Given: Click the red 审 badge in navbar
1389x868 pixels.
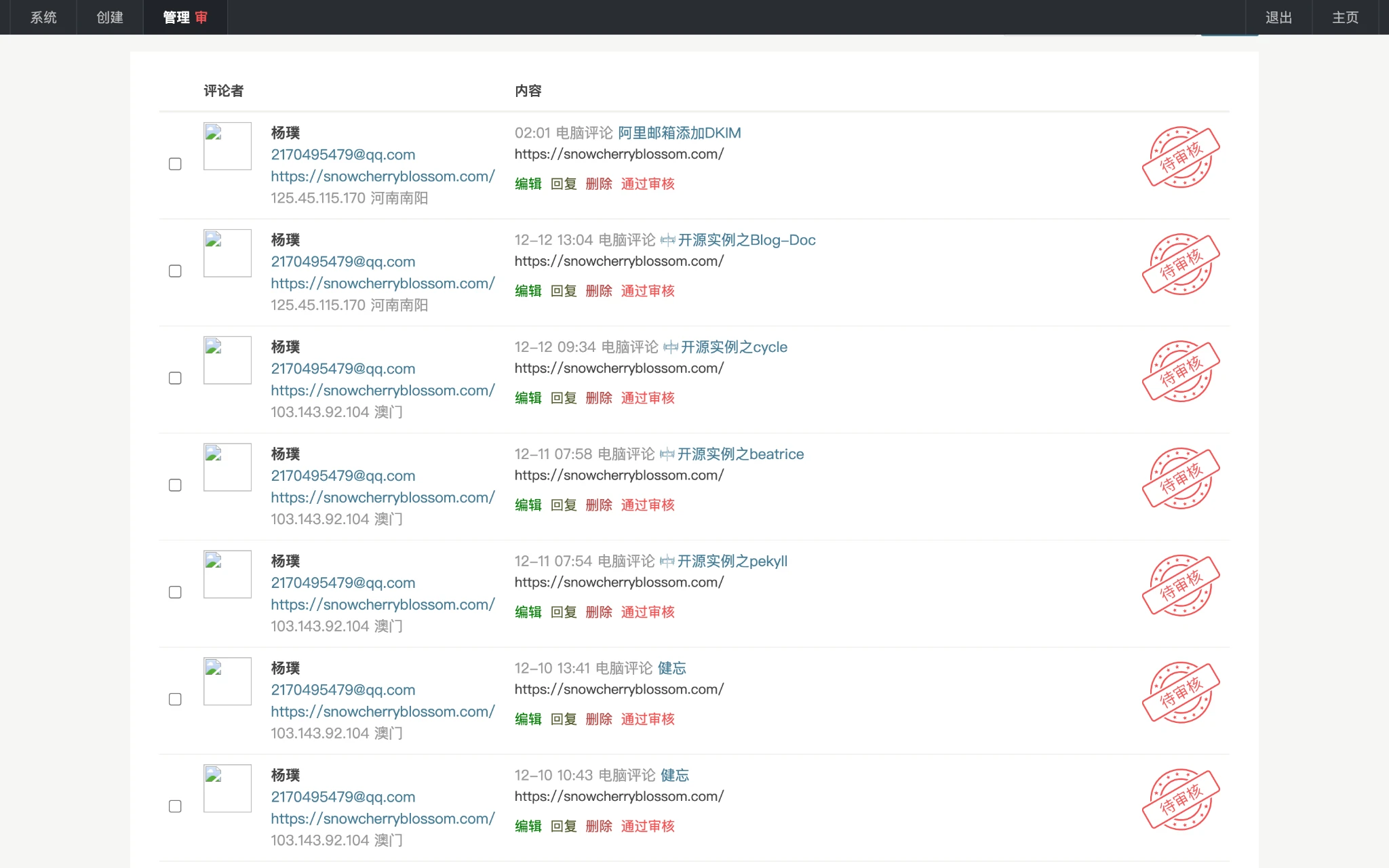Looking at the screenshot, I should point(201,18).
